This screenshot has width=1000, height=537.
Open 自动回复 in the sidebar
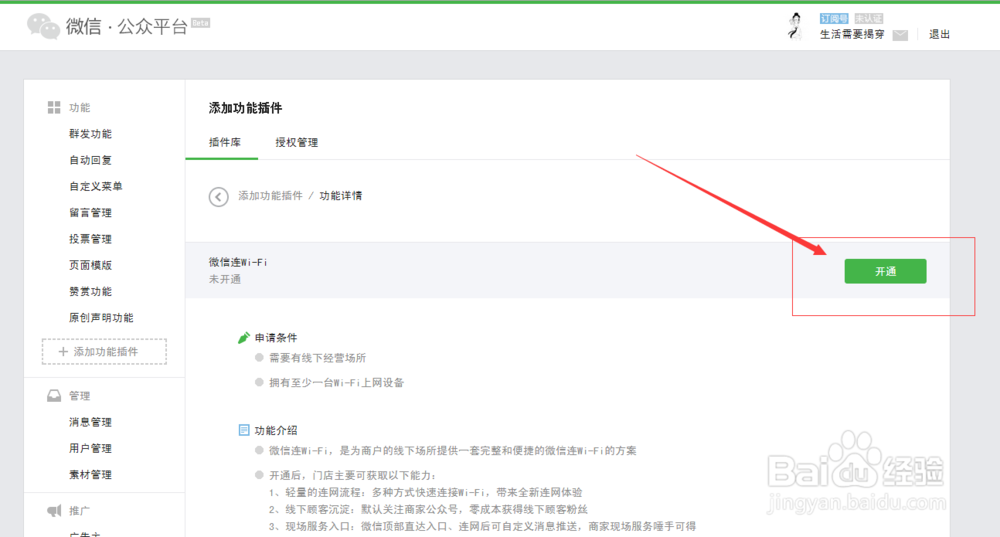[x=91, y=160]
